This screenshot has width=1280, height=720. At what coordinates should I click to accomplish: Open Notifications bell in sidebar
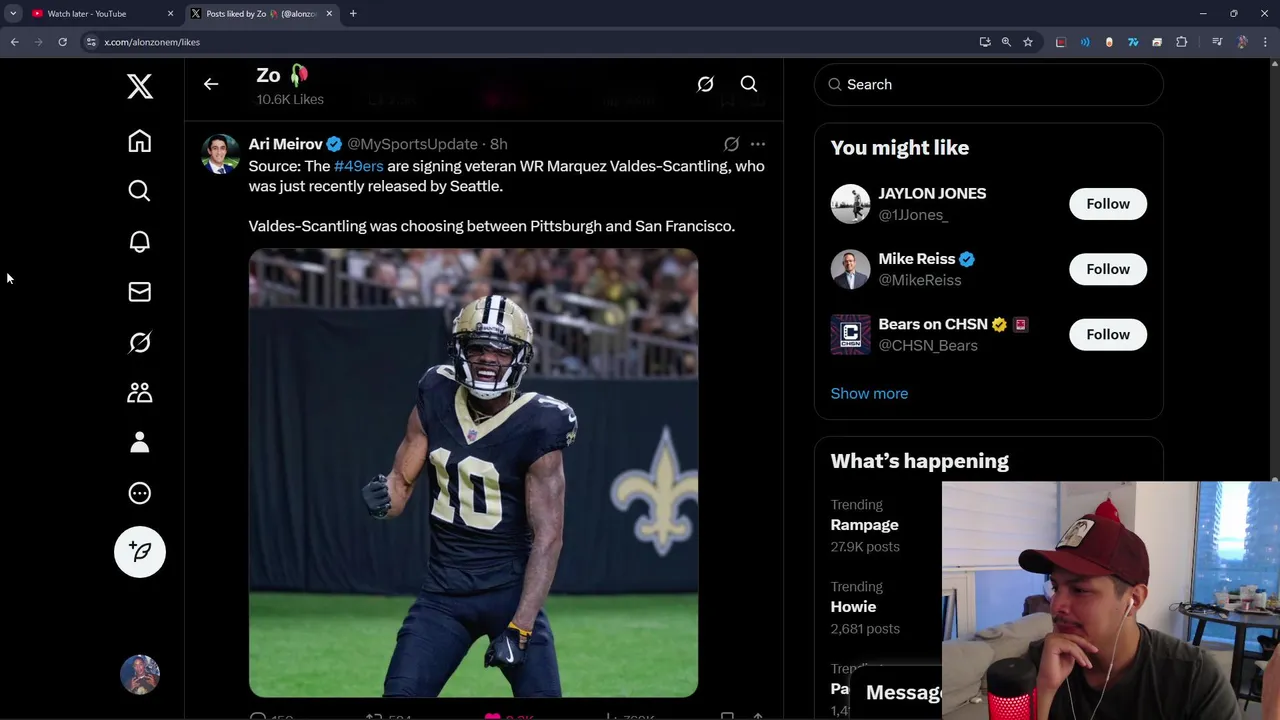point(140,241)
